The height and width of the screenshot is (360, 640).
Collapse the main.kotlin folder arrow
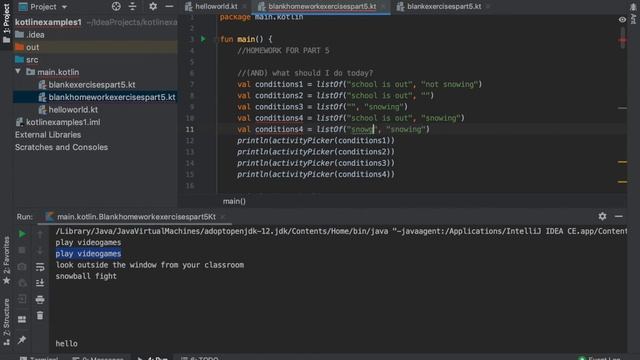18,72
